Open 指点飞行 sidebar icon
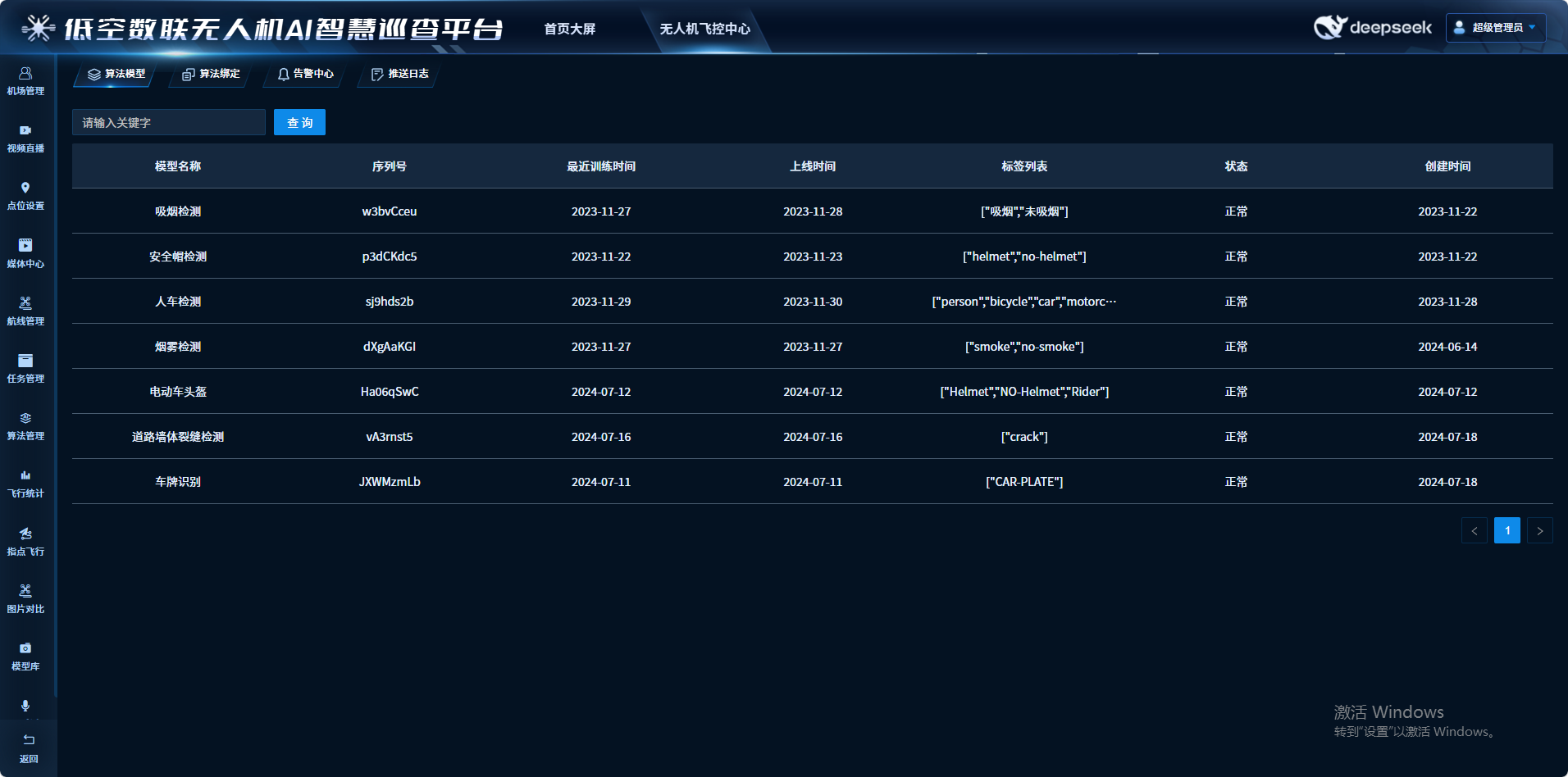Viewport: 1568px width, 777px height. (25, 534)
